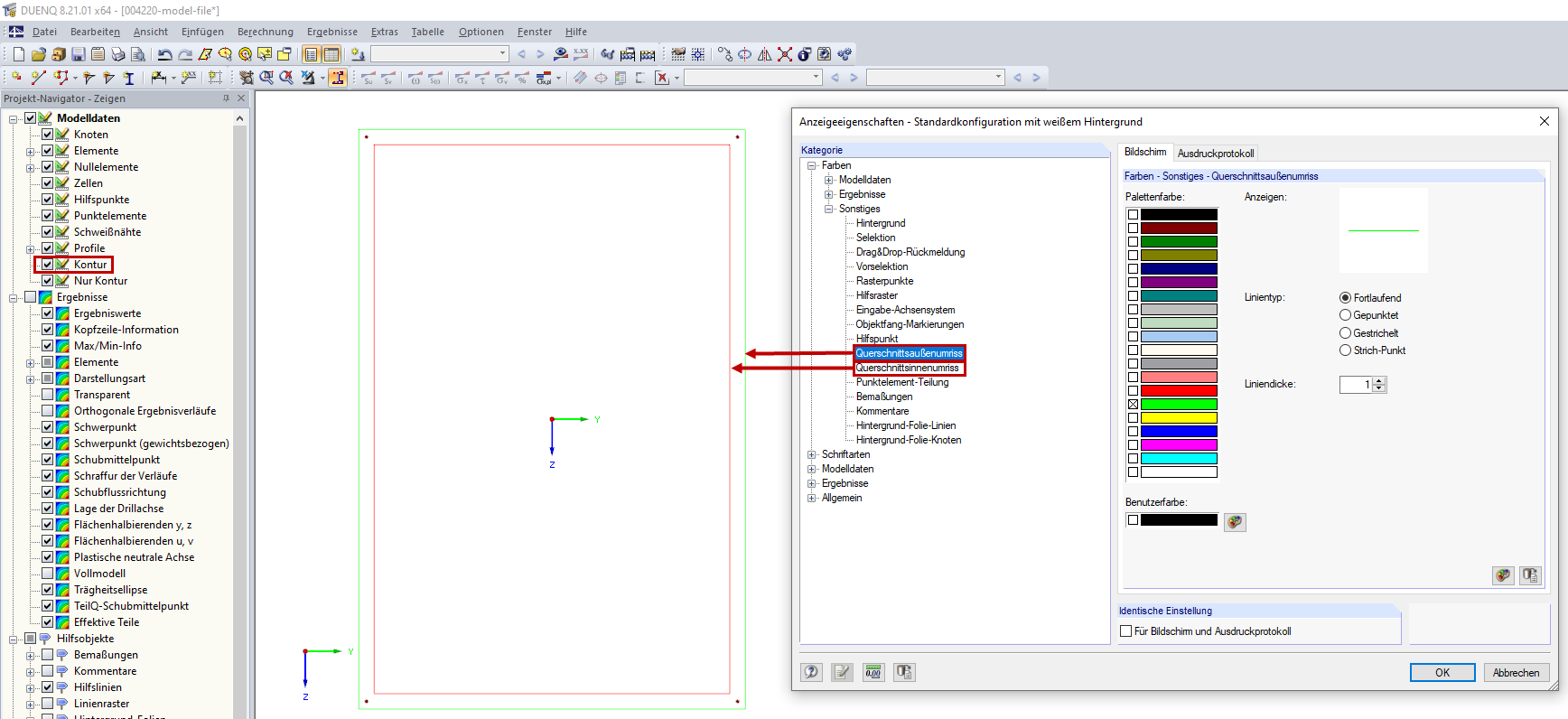Expand the Allgemein category

[812, 498]
